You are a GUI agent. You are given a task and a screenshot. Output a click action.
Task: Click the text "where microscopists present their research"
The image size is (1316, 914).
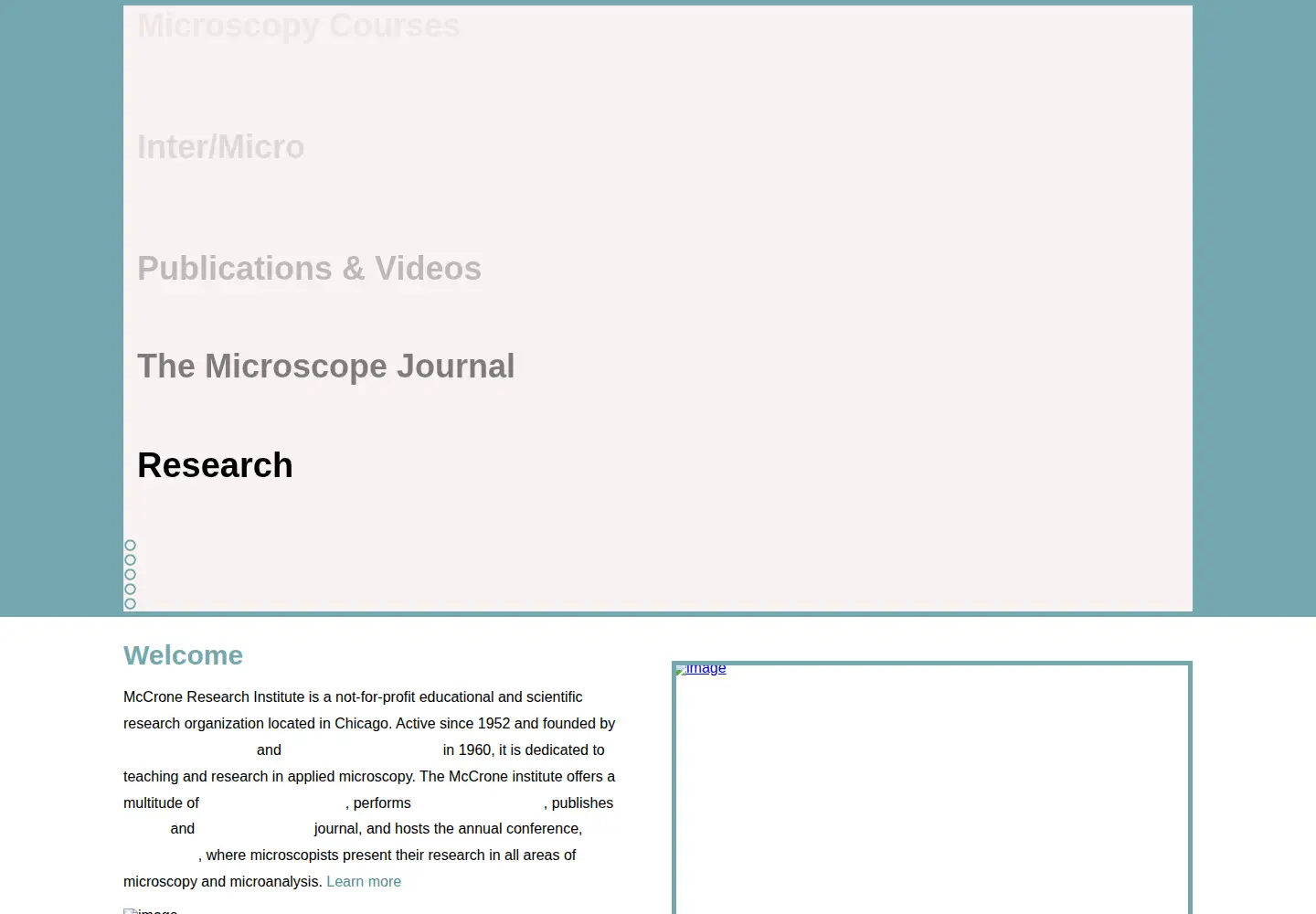tap(345, 856)
